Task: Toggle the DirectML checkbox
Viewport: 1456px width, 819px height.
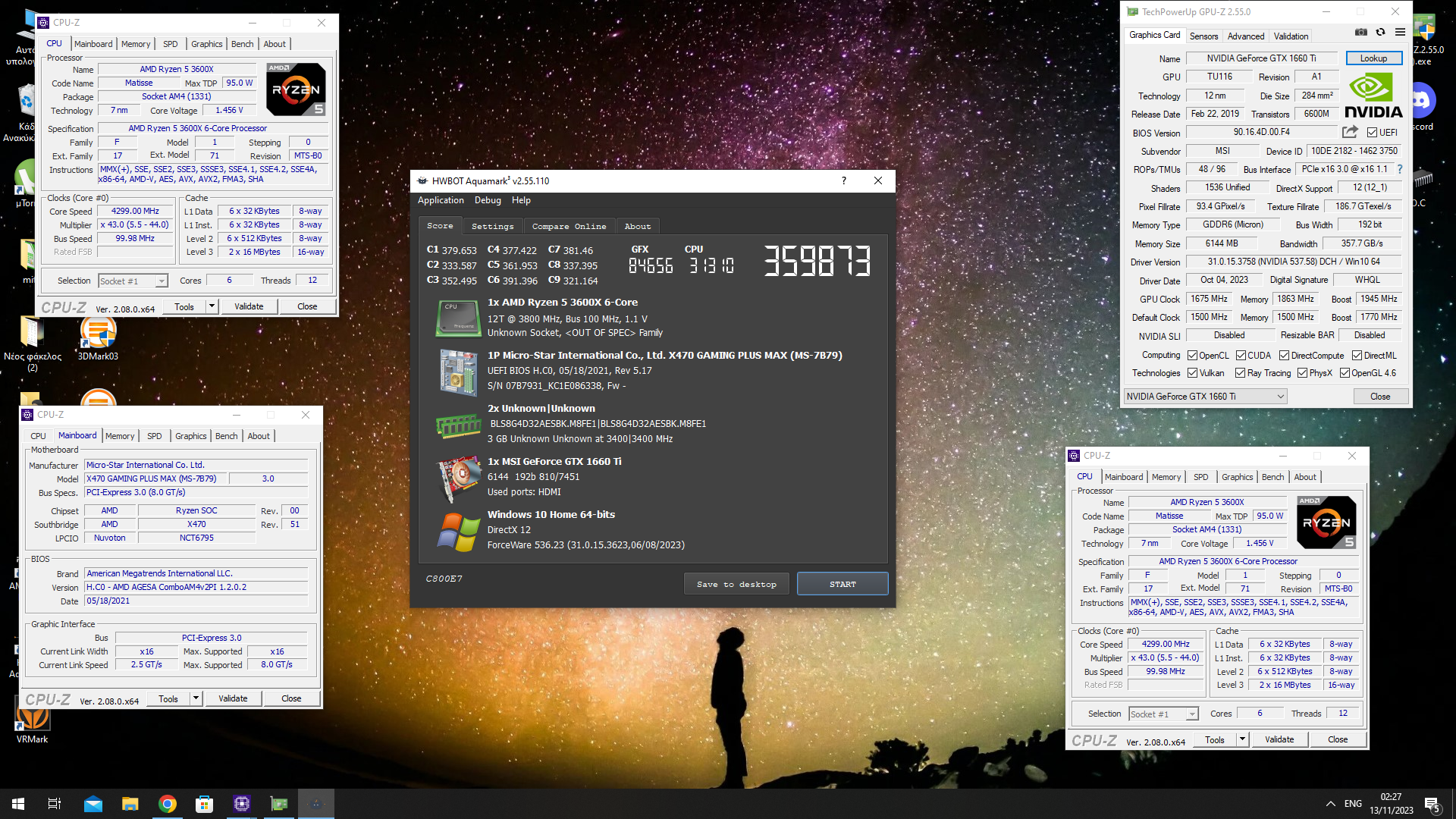Action: [1357, 356]
